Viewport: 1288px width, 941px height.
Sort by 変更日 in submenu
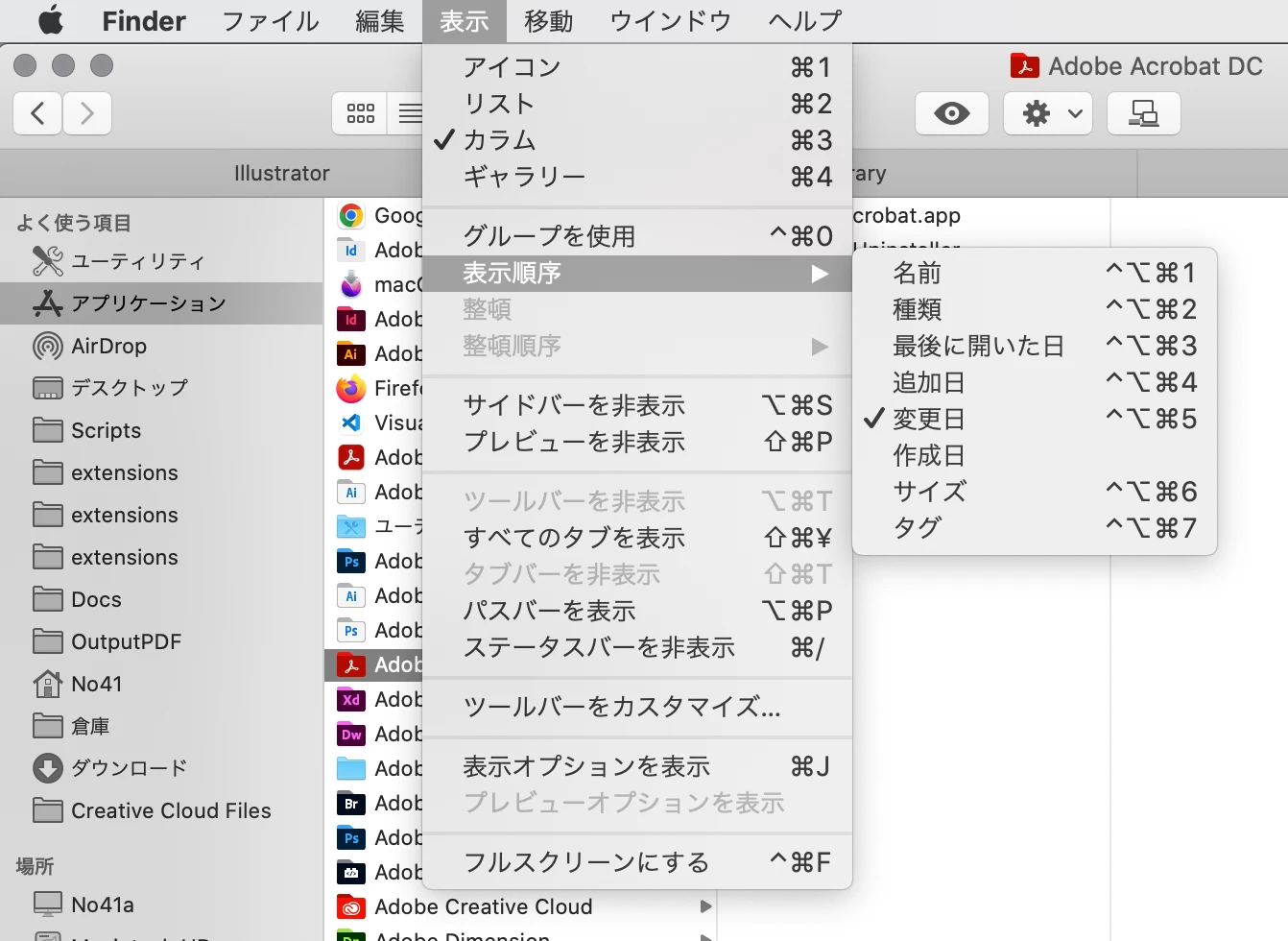(1035, 419)
